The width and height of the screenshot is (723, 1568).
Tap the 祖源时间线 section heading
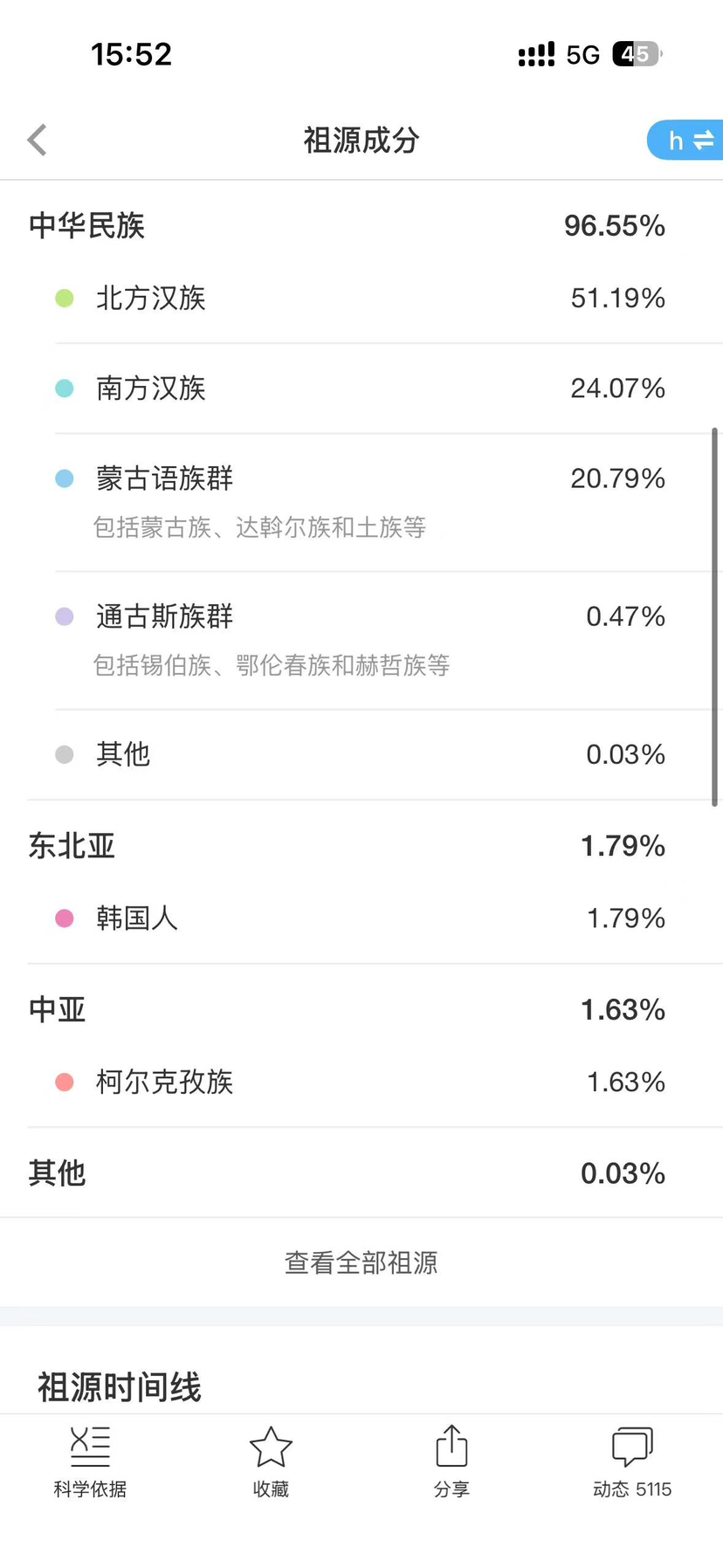(120, 1386)
